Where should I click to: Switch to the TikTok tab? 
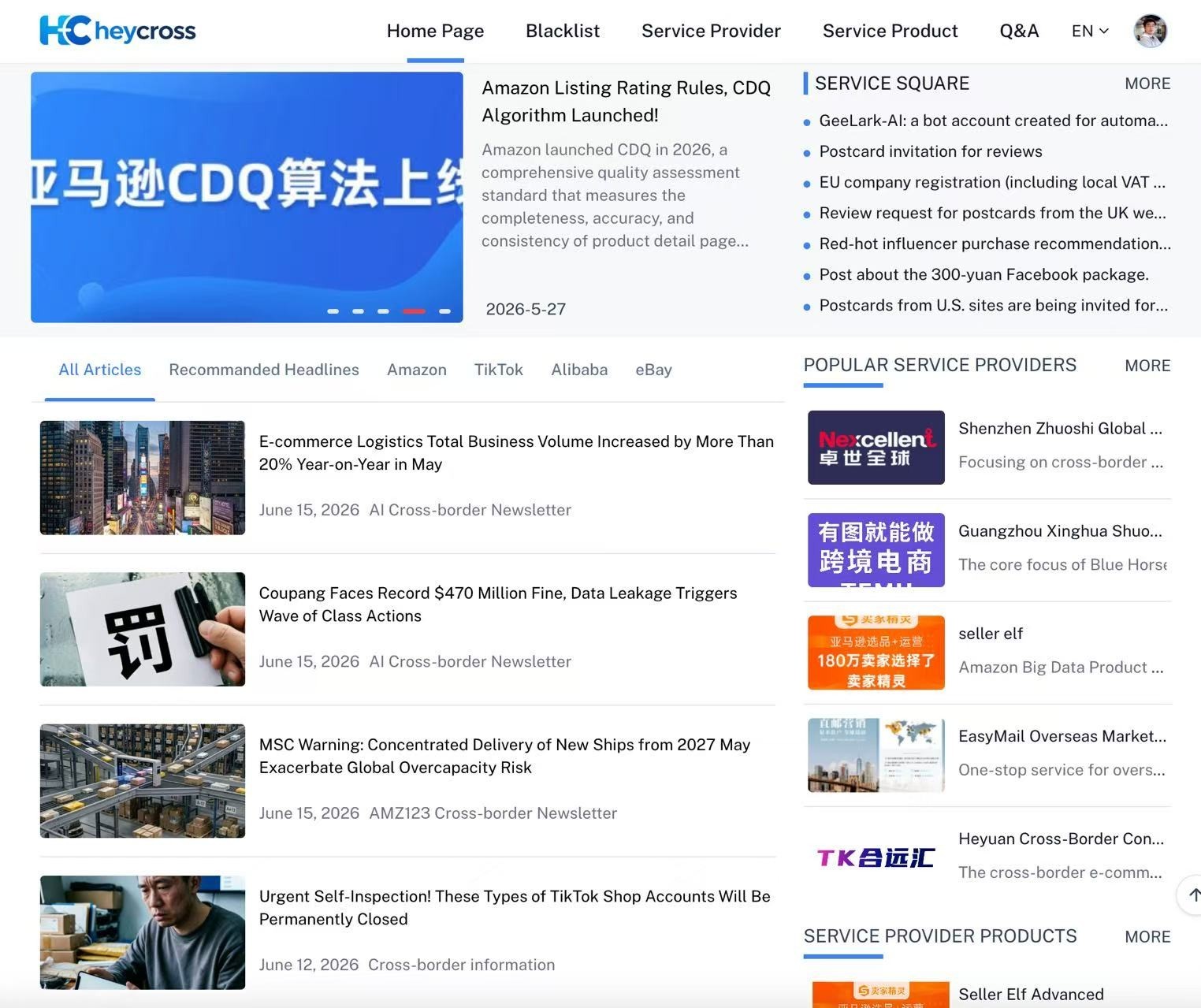coord(499,370)
